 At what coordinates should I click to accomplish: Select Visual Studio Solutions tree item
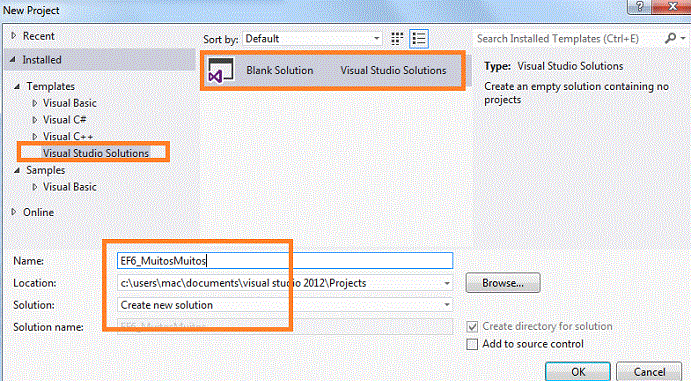pyautogui.click(x=96, y=153)
